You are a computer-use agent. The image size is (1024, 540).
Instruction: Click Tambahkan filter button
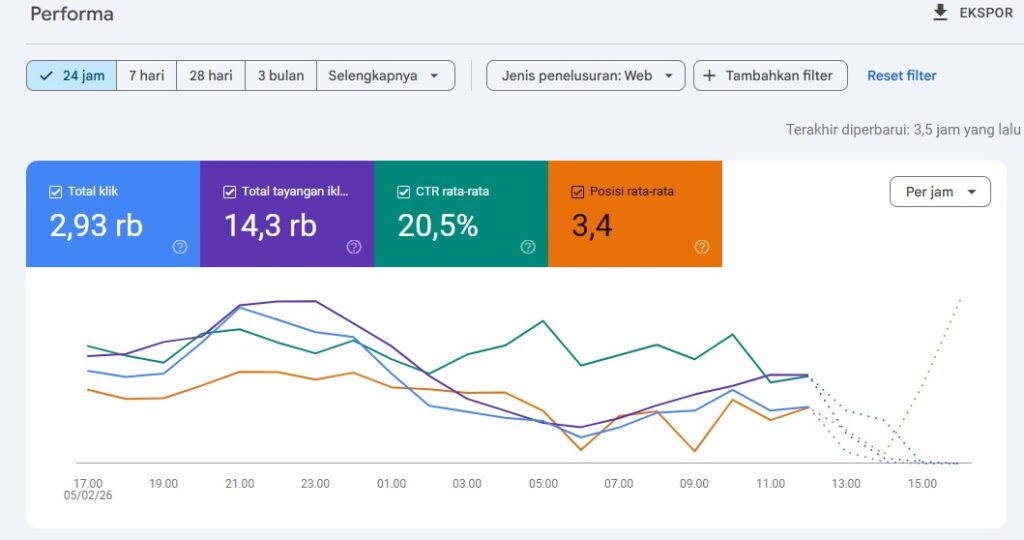point(771,76)
